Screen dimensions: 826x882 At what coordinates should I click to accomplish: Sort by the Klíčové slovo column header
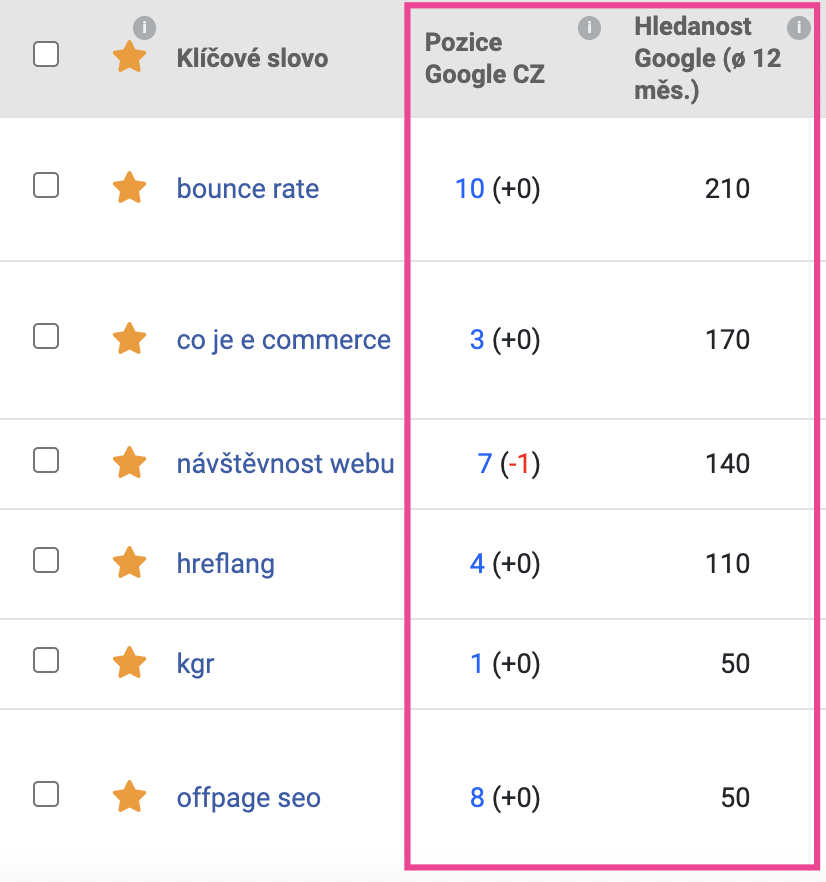(252, 58)
